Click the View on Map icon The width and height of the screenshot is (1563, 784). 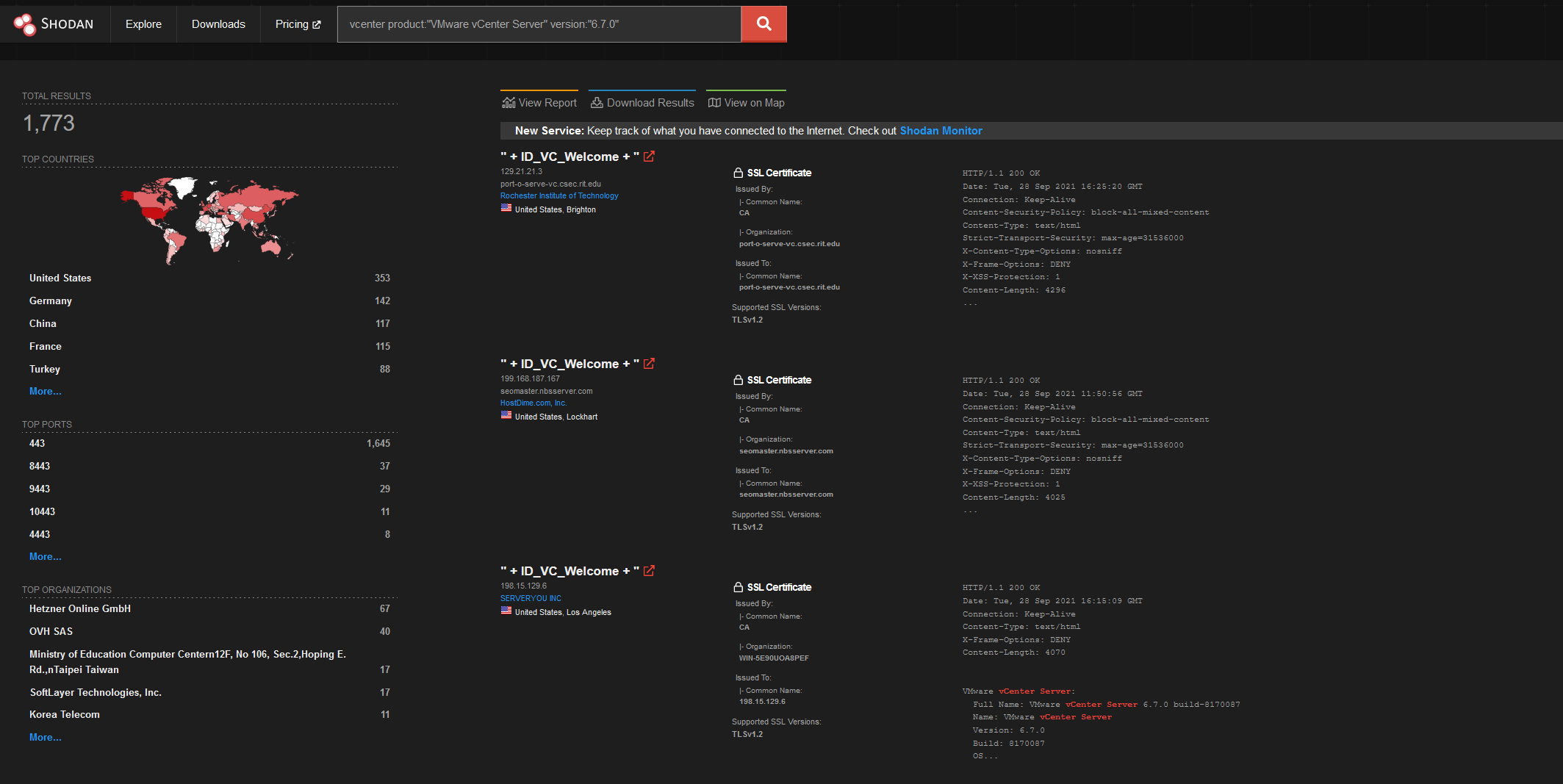tap(714, 103)
